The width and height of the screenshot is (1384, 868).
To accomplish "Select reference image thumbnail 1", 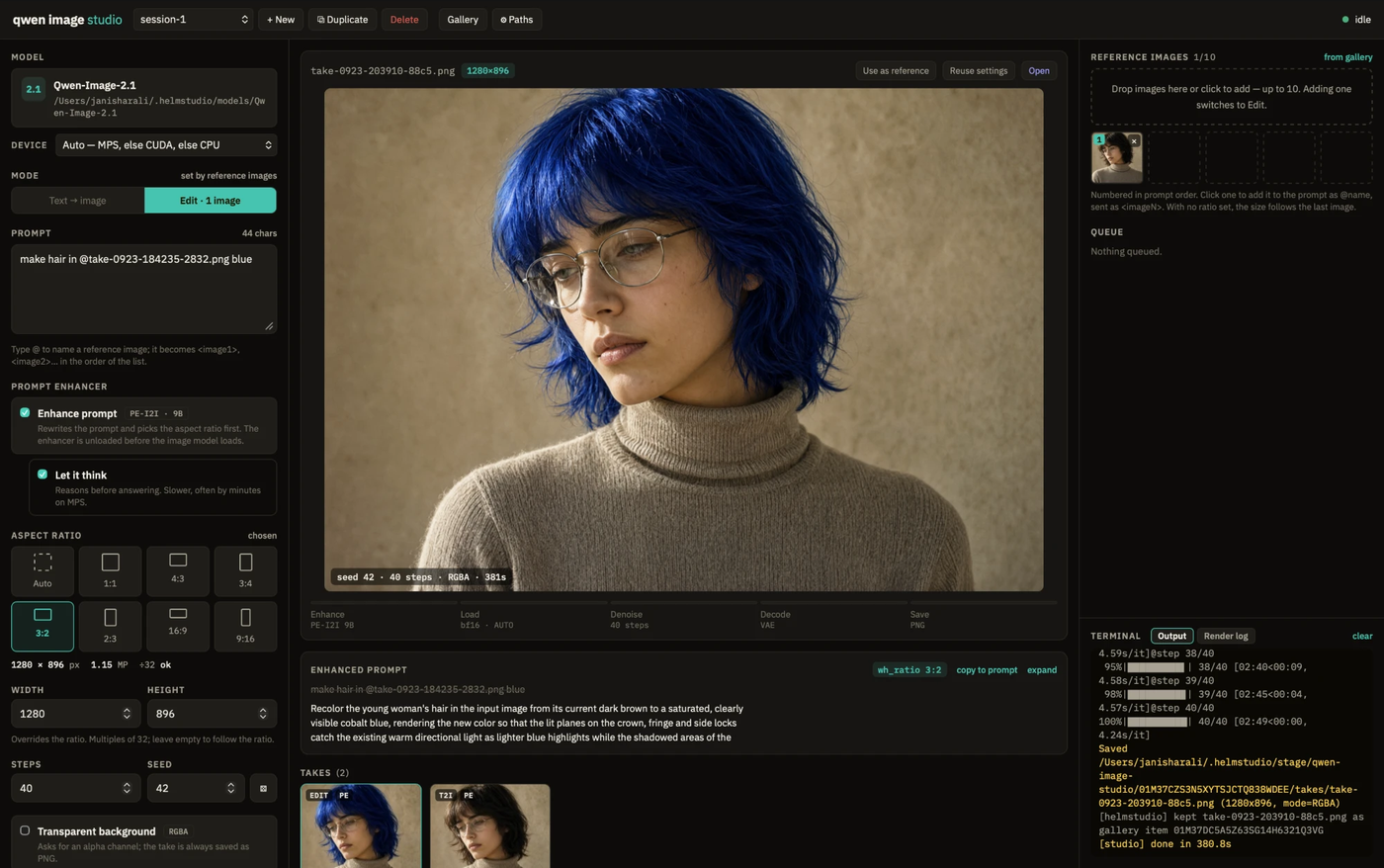I will tap(1116, 158).
